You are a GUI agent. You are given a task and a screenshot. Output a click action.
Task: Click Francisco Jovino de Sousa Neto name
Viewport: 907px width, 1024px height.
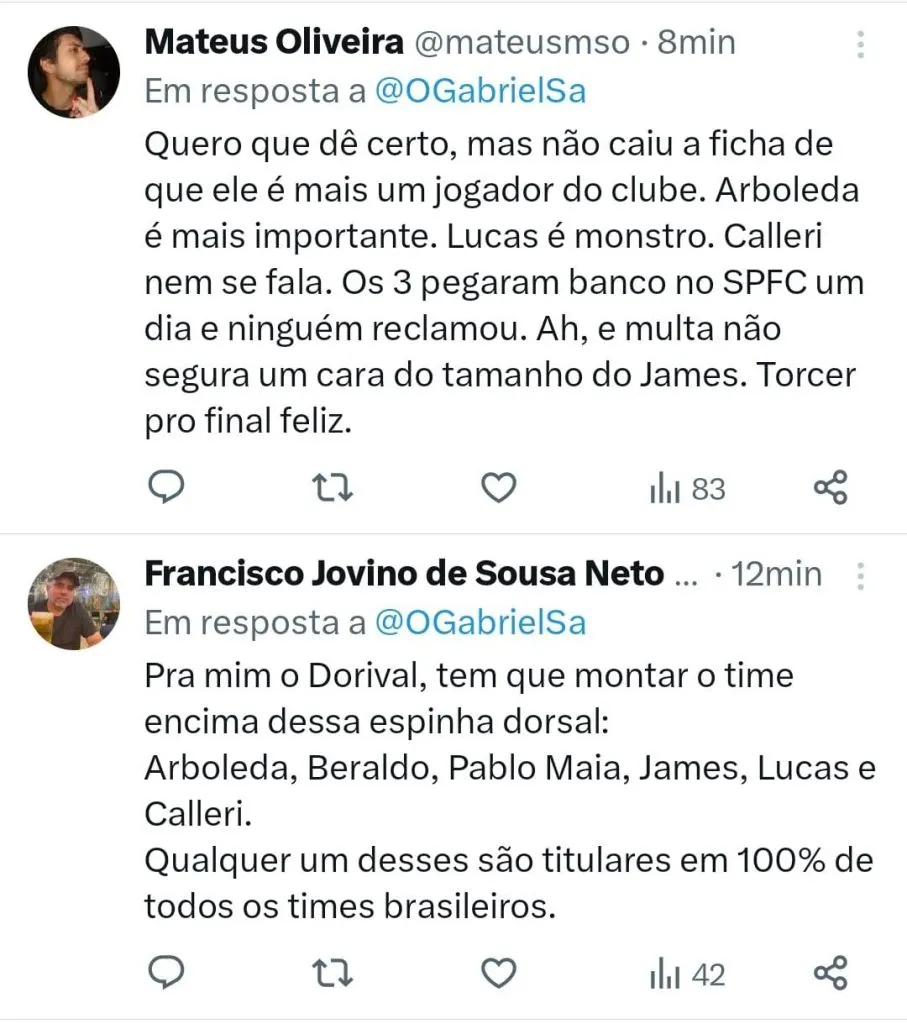coord(404,574)
